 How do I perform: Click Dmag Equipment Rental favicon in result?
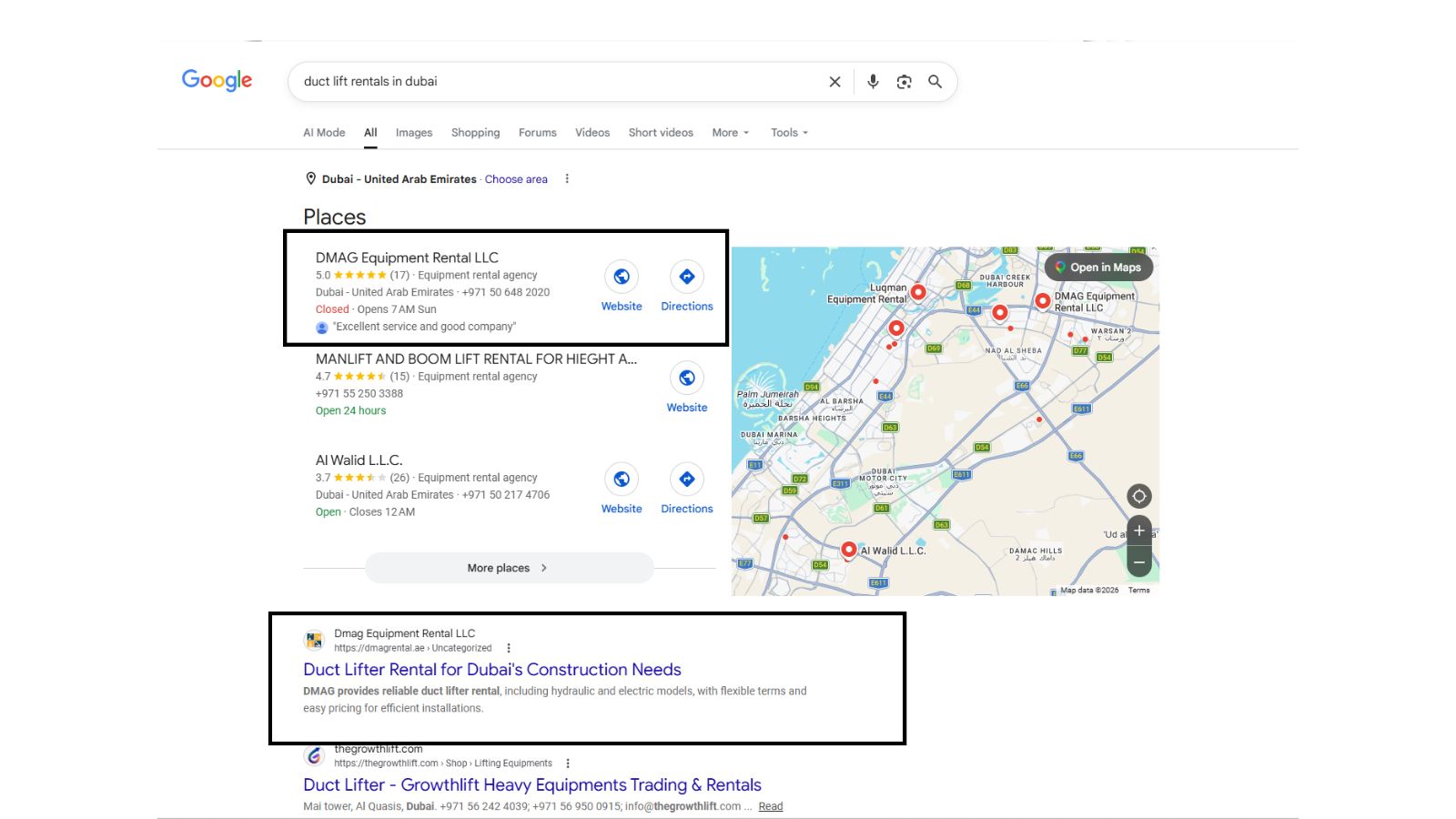coord(314,641)
